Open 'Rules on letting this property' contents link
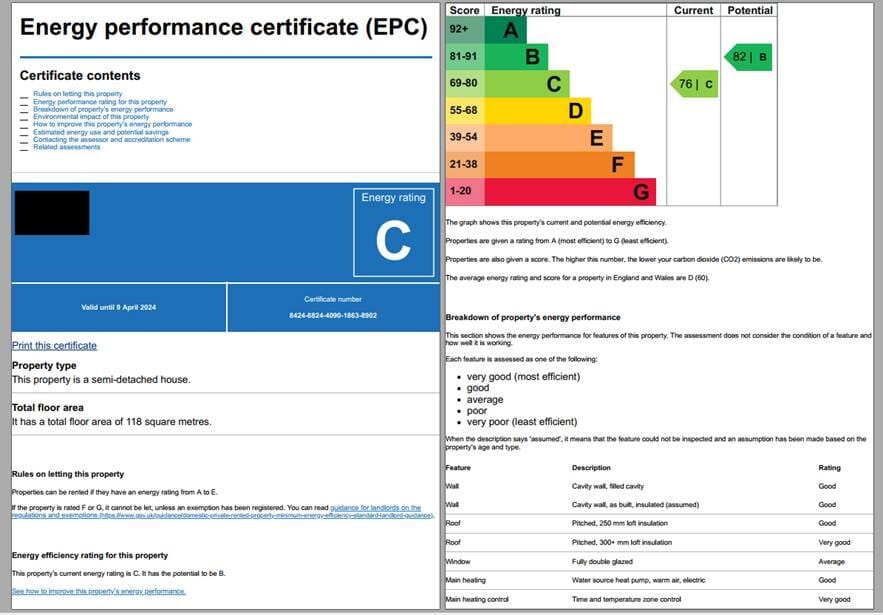This screenshot has width=883, height=615. [75, 94]
